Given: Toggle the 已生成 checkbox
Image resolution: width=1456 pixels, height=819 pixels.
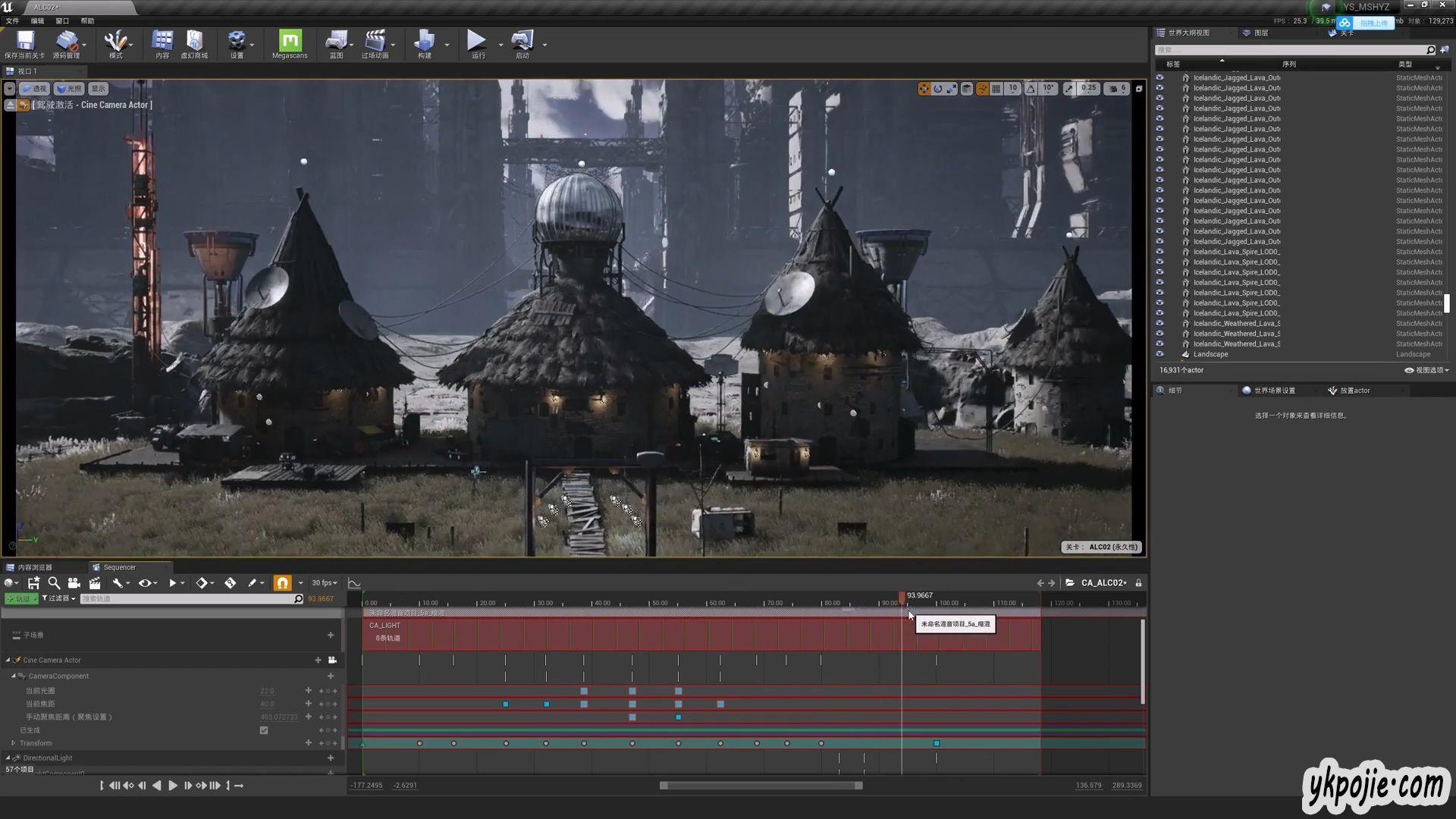Looking at the screenshot, I should [x=264, y=730].
